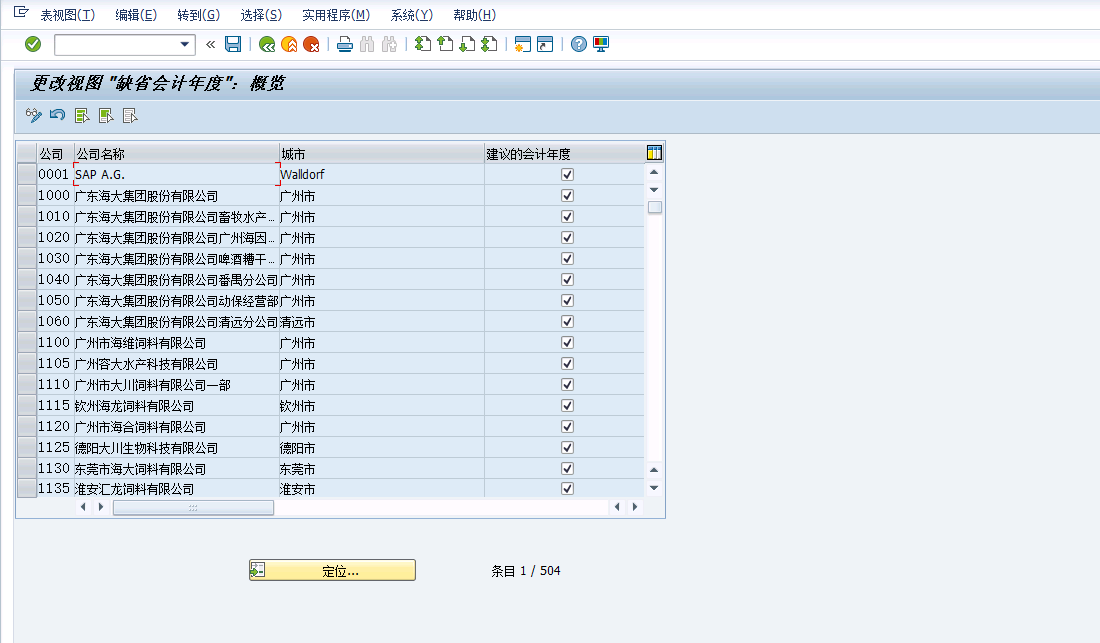
Task: Toggle the checkbox for company 1020
Action: tap(568, 238)
